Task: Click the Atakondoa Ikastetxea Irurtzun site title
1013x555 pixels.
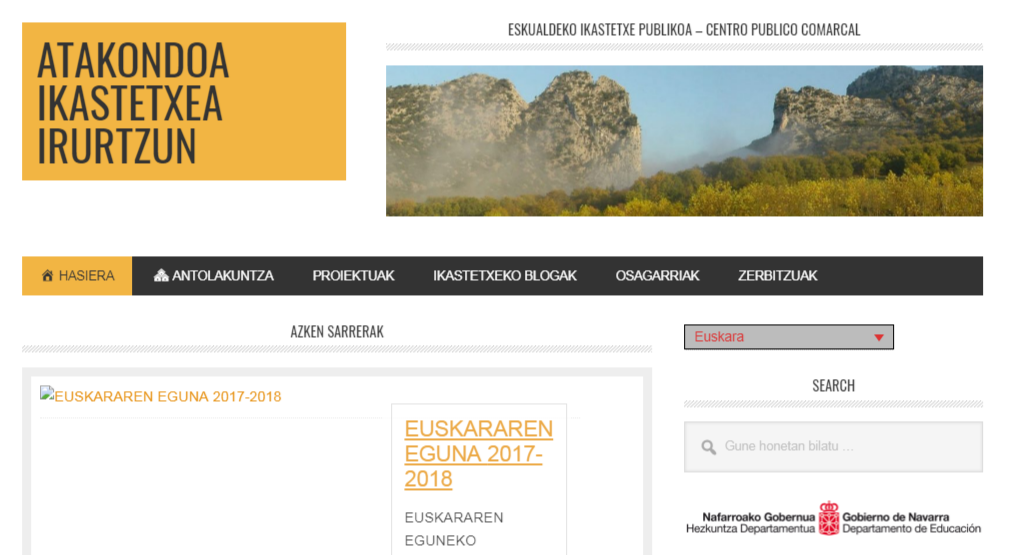Action: tap(133, 102)
